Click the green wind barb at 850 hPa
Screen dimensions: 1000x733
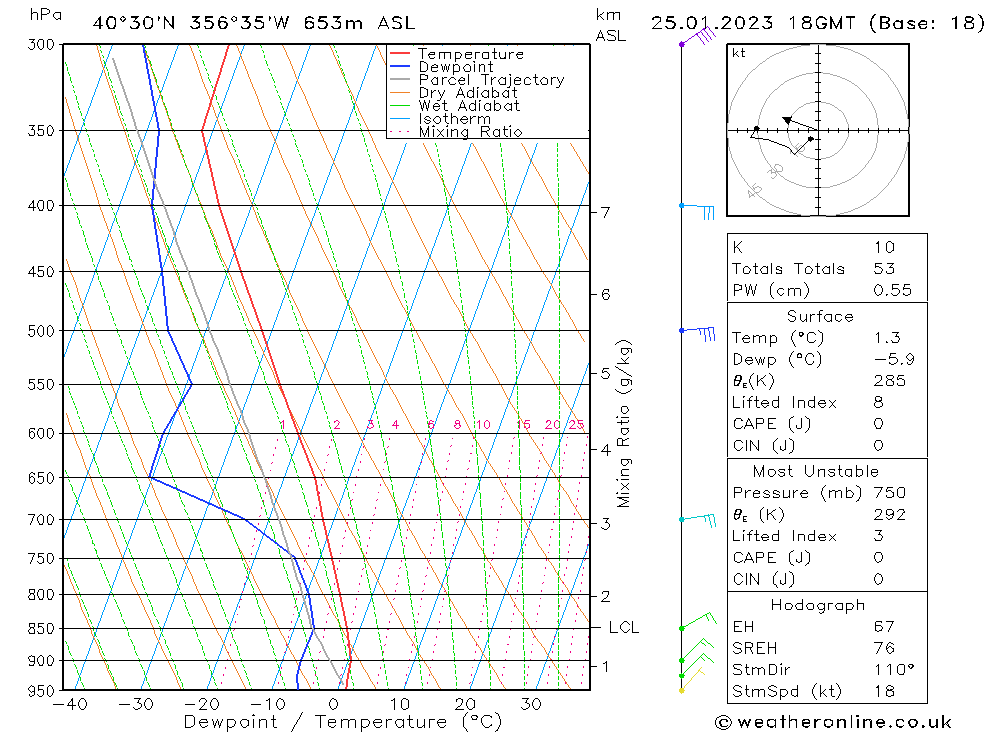click(x=698, y=620)
